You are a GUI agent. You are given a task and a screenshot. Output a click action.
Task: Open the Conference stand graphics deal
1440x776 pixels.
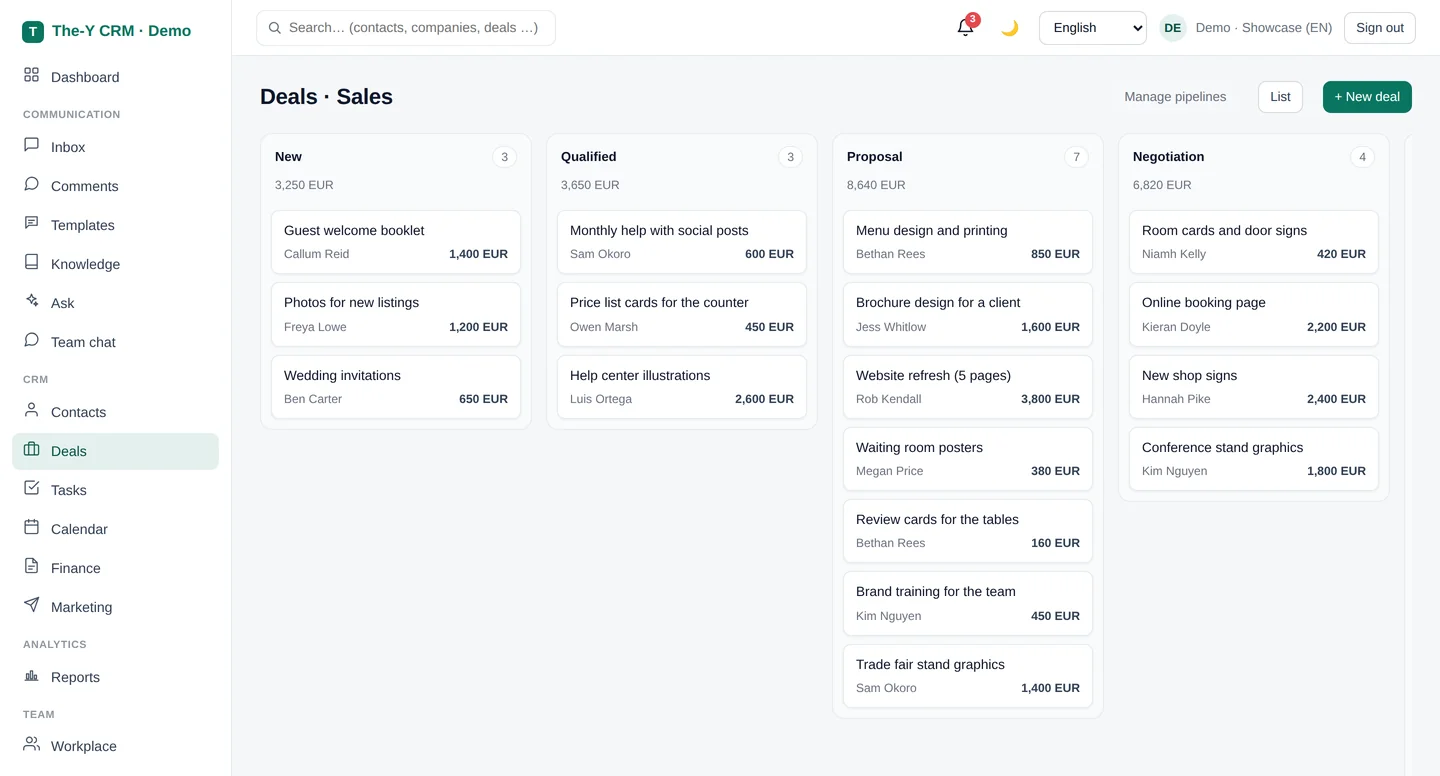click(1254, 459)
